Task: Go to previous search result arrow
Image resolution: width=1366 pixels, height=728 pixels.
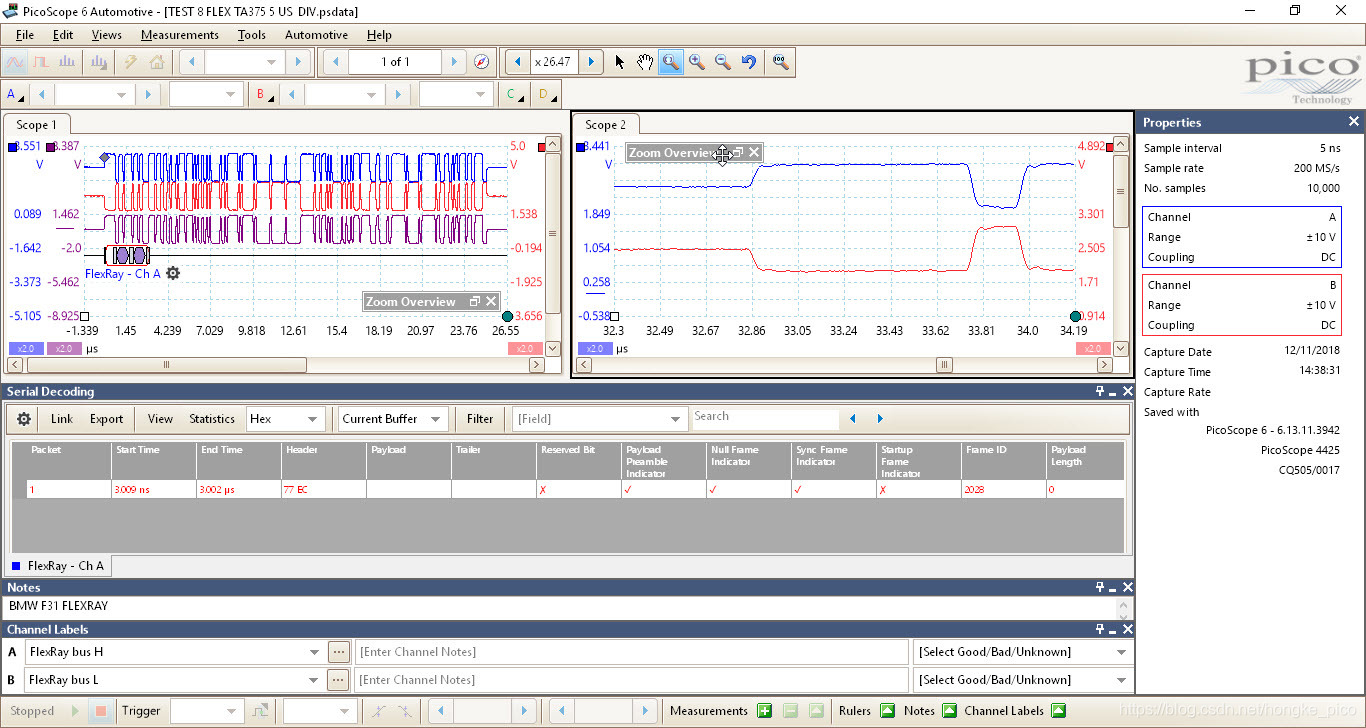Action: point(852,419)
